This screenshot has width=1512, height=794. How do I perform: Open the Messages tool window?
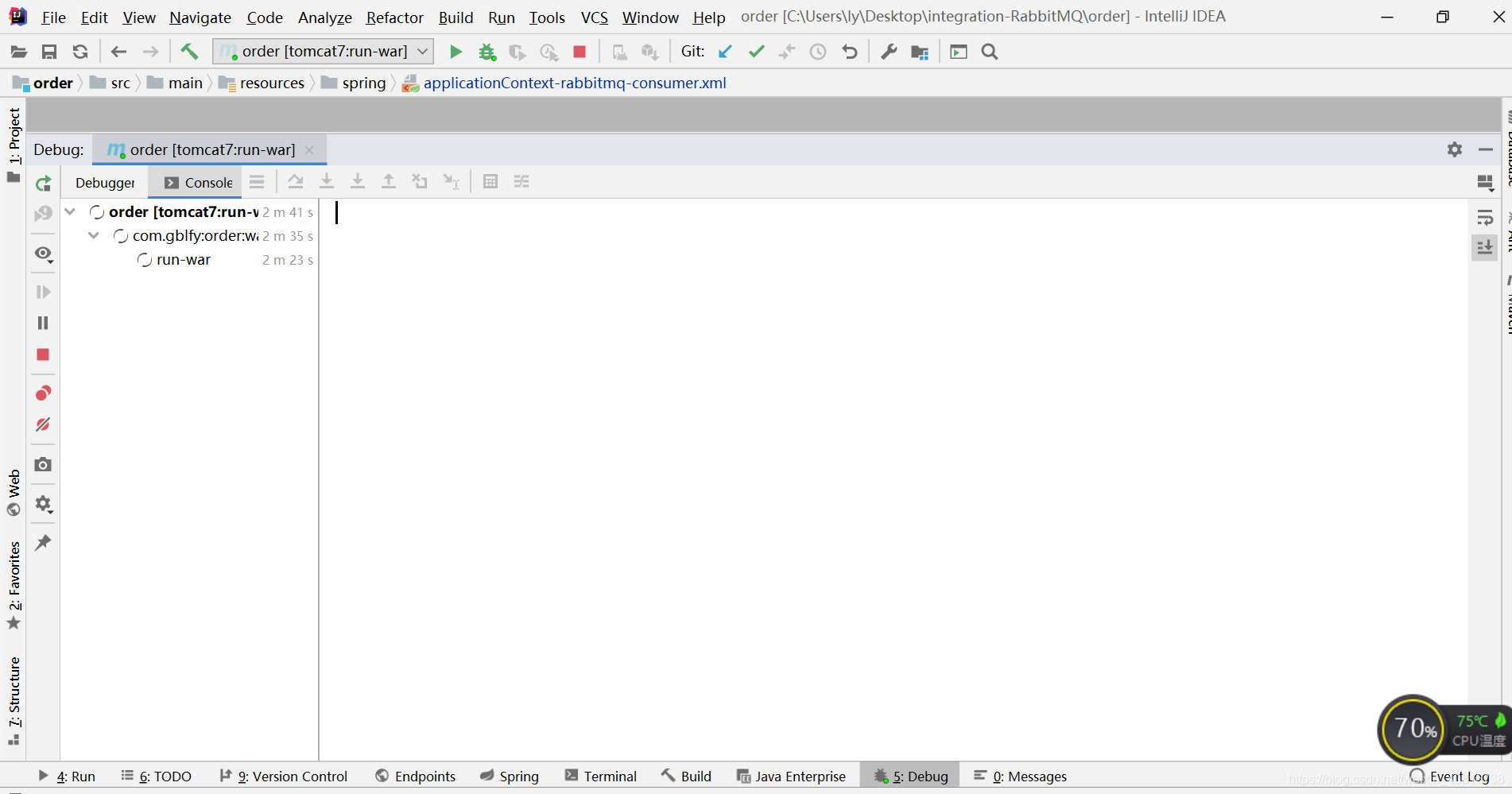tap(1020, 777)
